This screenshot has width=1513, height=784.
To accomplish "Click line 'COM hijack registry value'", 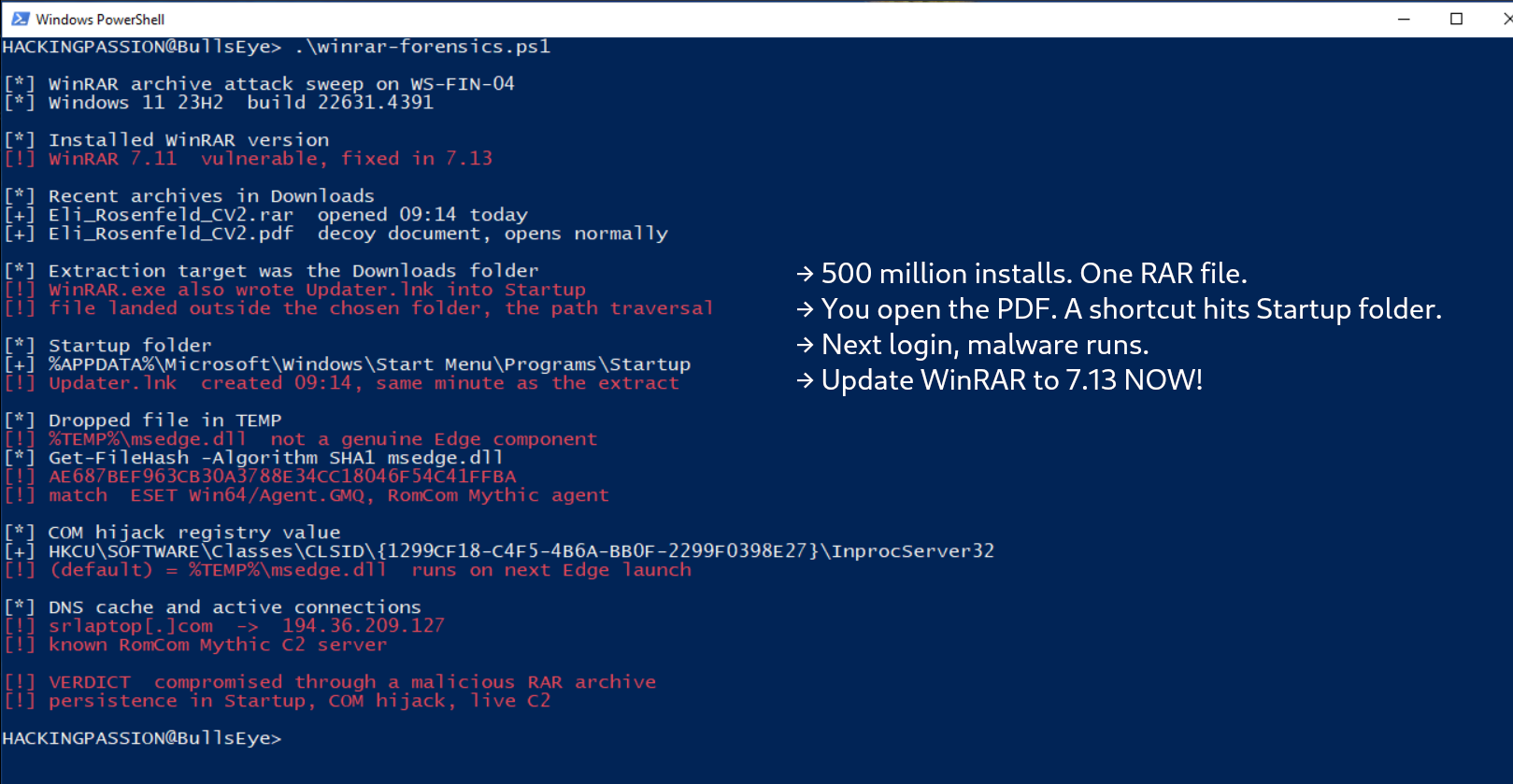I will pos(194,533).
